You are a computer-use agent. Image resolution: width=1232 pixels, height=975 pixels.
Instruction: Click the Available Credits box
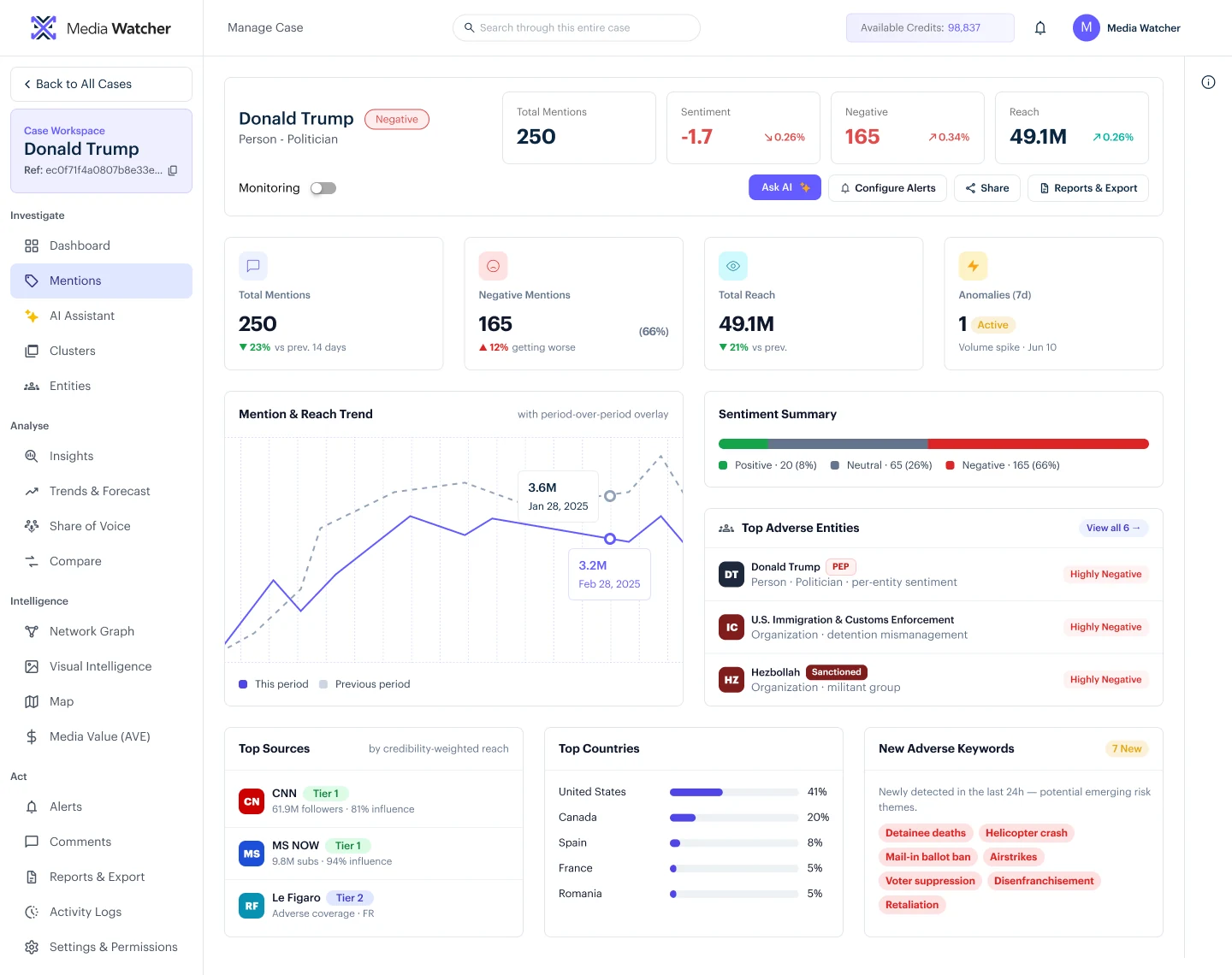coord(930,28)
